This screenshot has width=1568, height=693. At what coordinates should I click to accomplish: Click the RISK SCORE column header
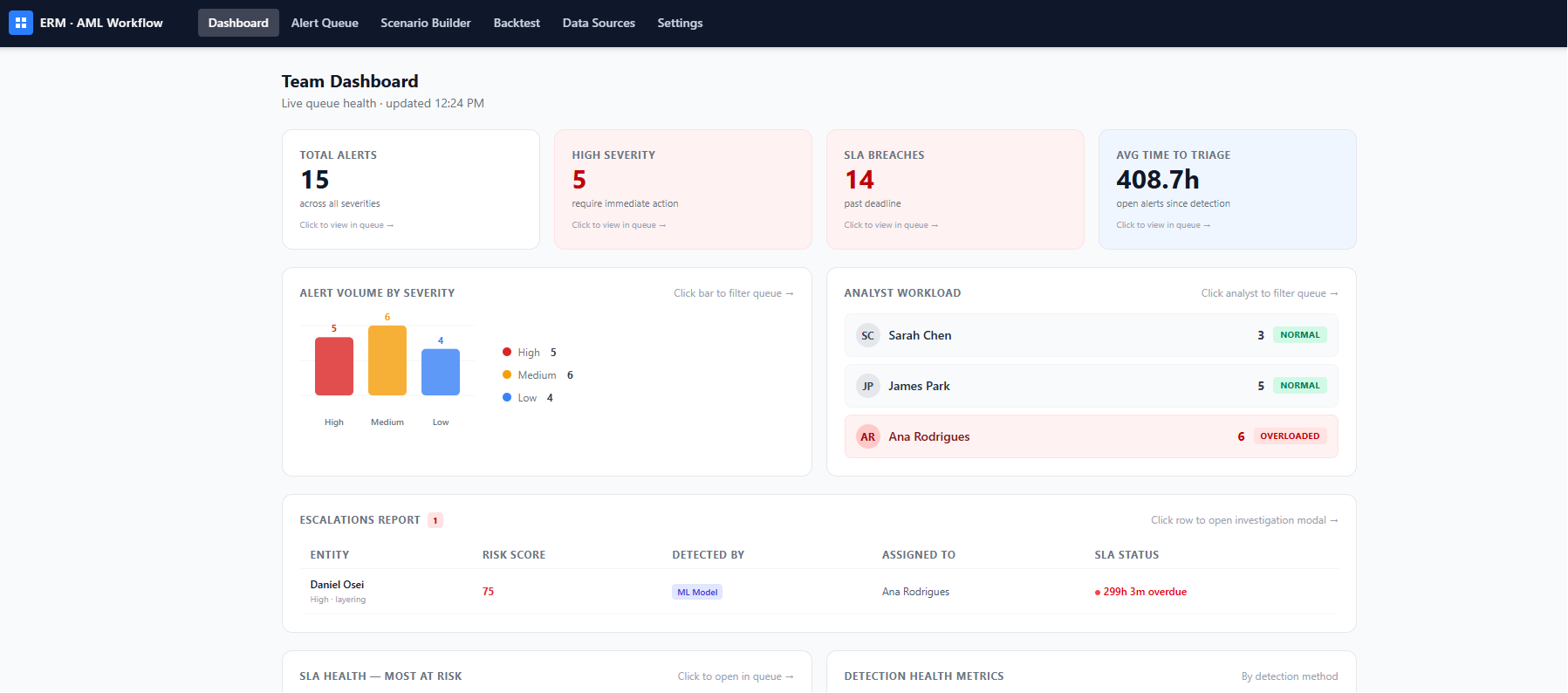514,555
